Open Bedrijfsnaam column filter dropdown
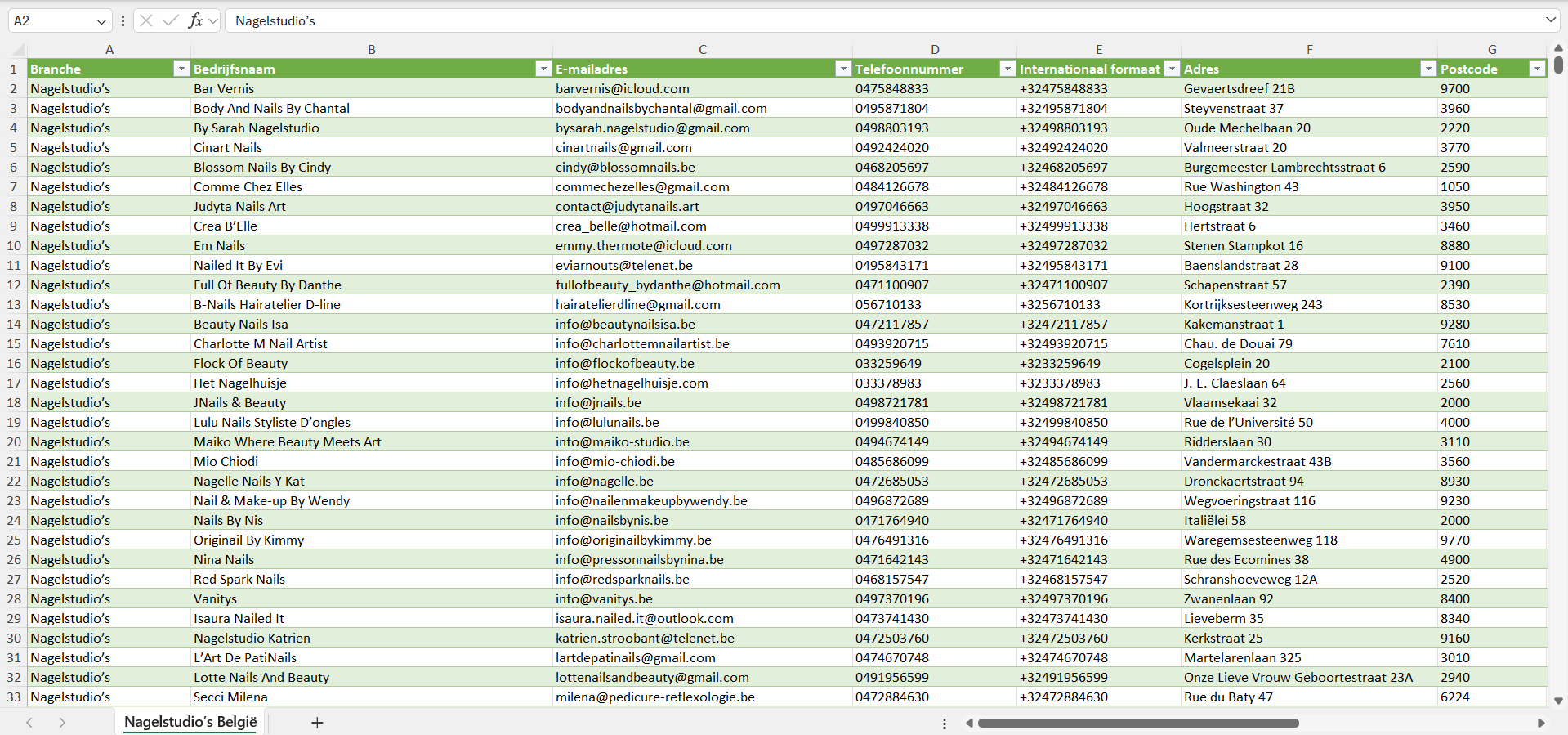 [543, 69]
